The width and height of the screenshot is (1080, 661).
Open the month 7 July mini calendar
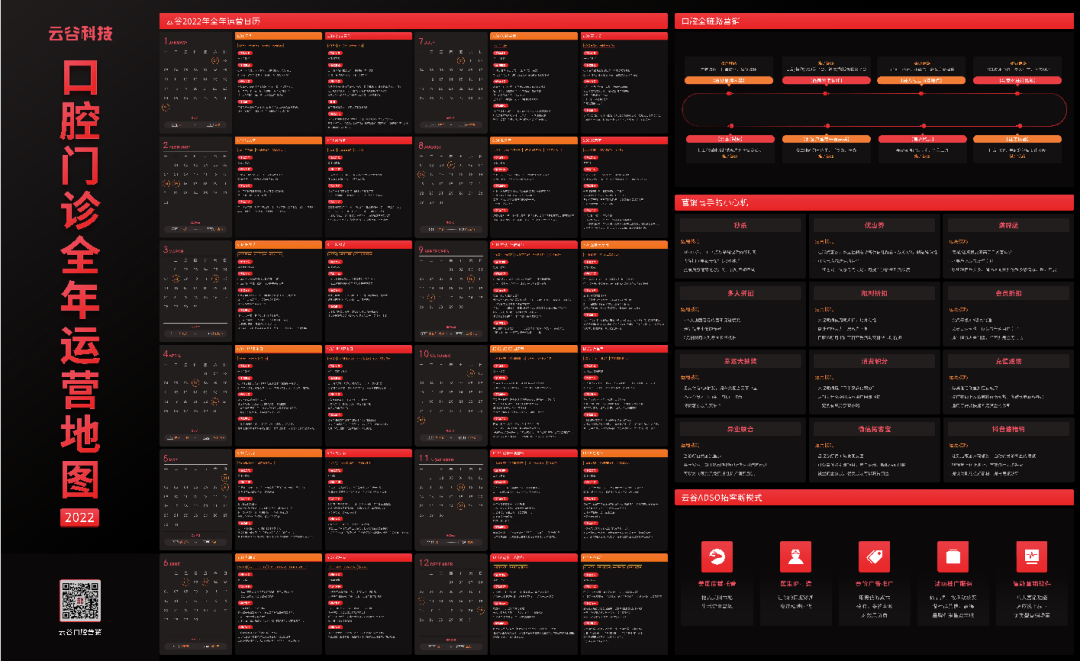450,83
